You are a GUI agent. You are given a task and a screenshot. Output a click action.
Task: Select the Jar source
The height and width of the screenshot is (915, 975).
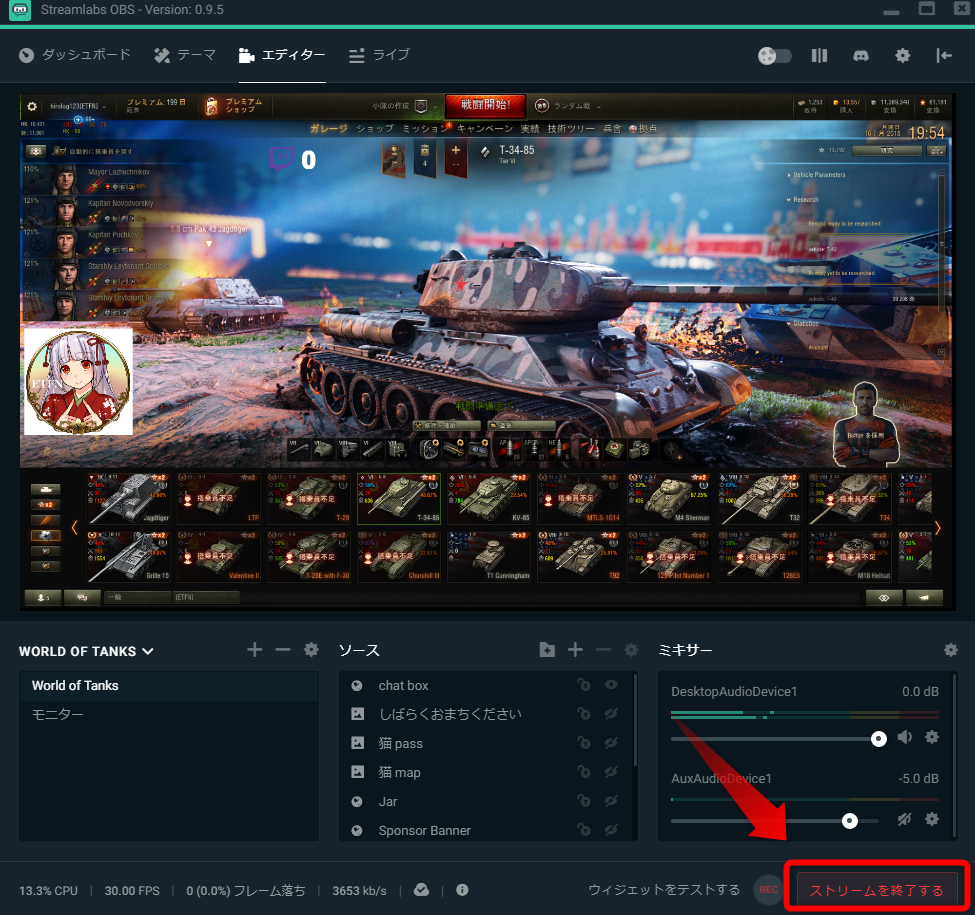pyautogui.click(x=387, y=801)
